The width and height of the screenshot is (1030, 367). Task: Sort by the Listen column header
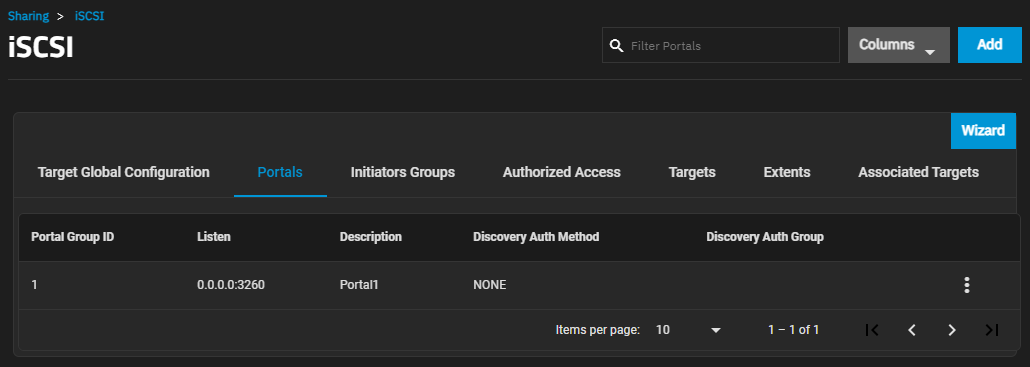pyautogui.click(x=213, y=236)
